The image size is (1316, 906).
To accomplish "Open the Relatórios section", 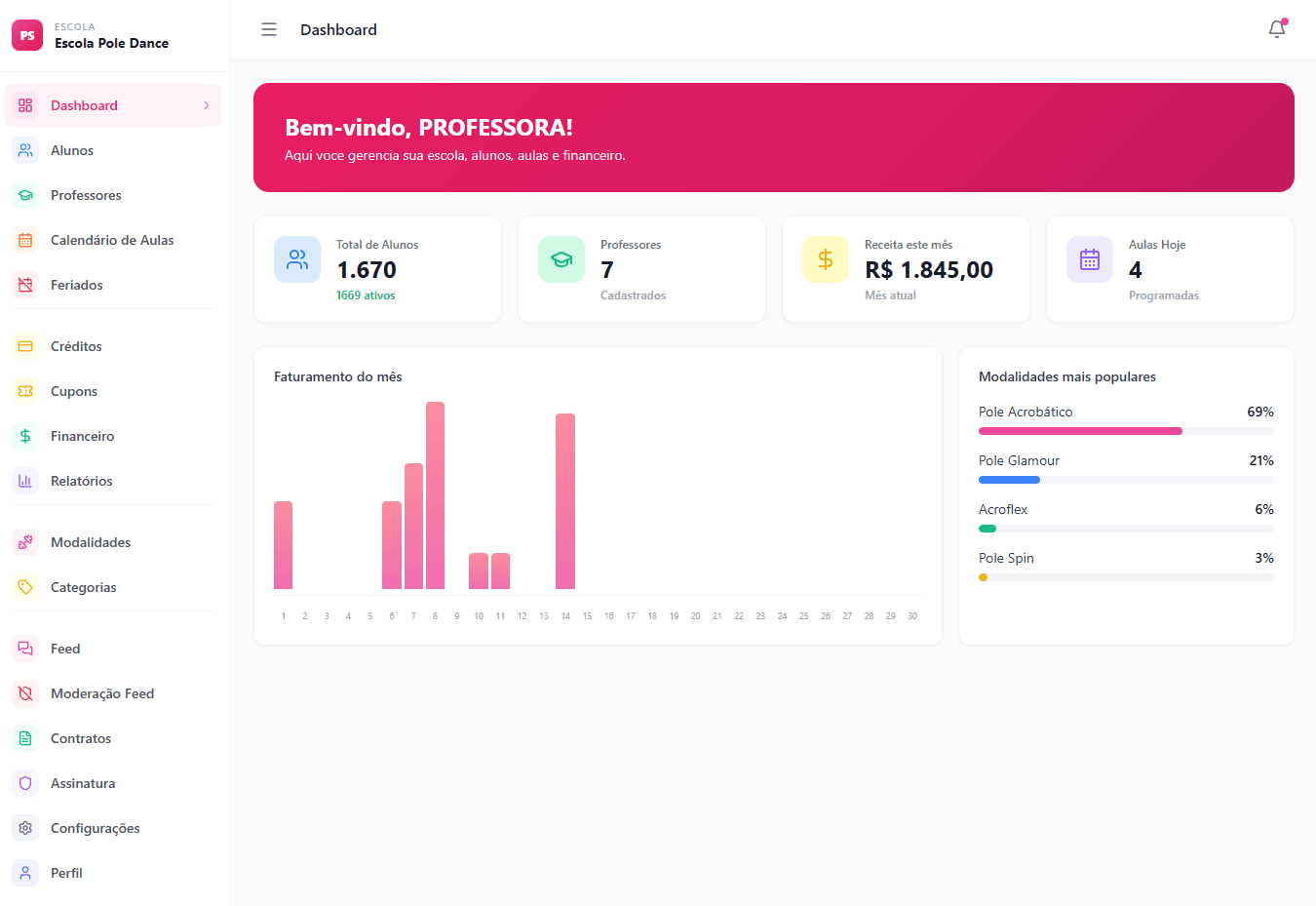I will 113,481.
